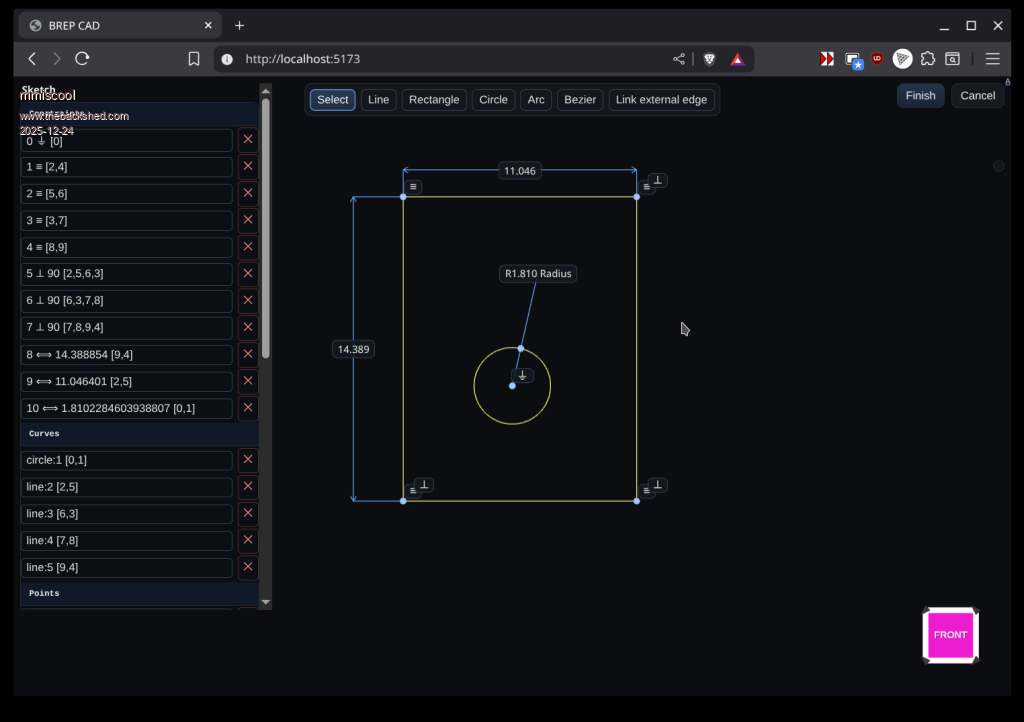The height and width of the screenshot is (722, 1024).
Task: Click the ground constraint icon at circle center
Action: point(522,376)
